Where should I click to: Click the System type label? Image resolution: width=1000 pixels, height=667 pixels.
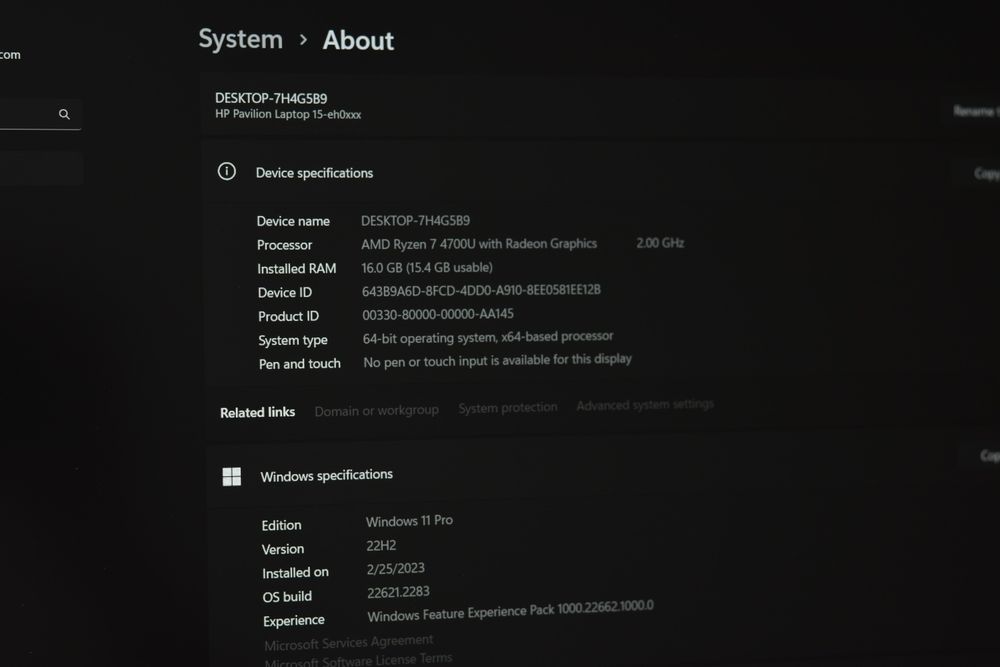[x=293, y=341]
